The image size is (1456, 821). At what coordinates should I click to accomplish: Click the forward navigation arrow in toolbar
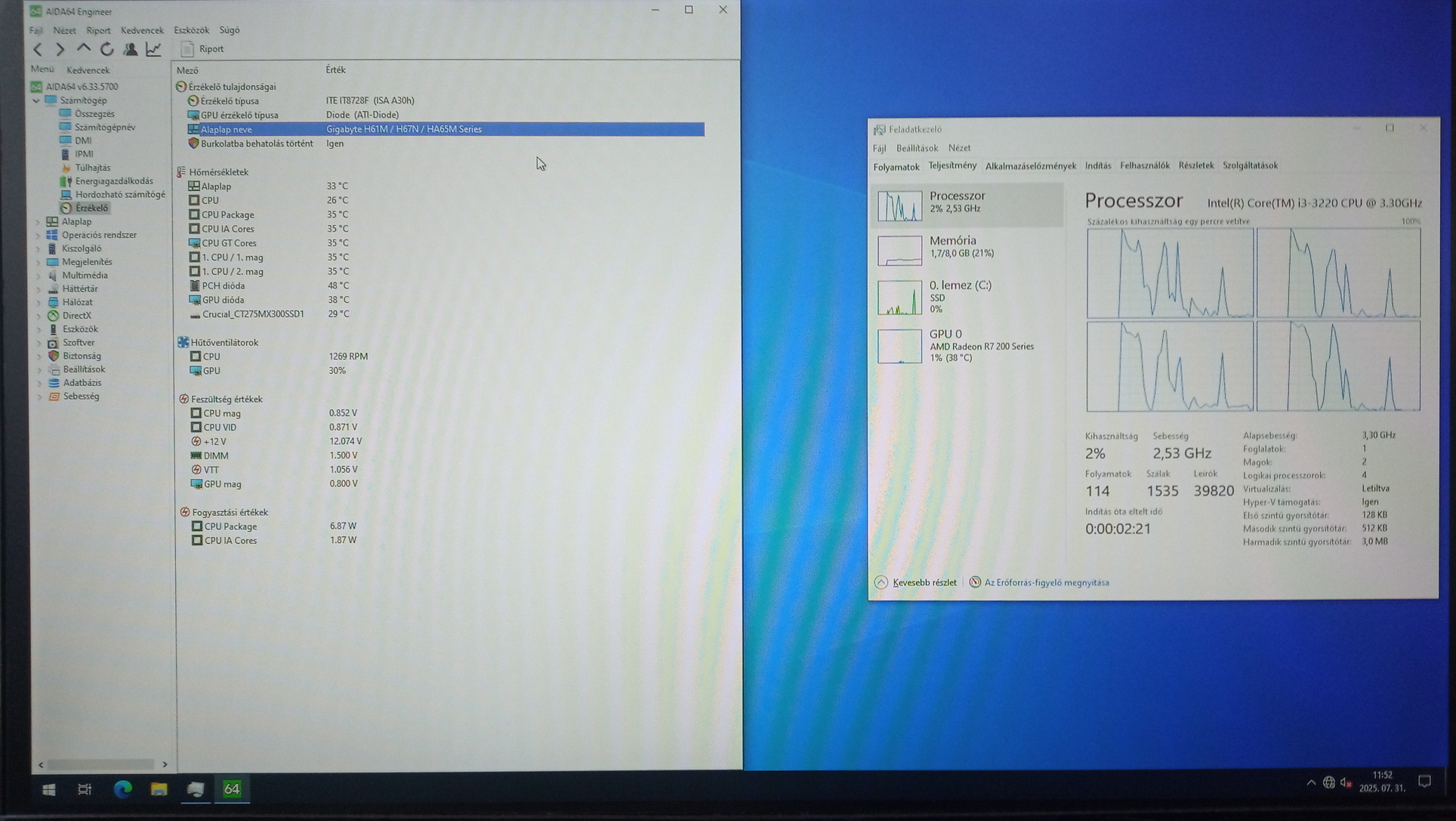(60, 49)
